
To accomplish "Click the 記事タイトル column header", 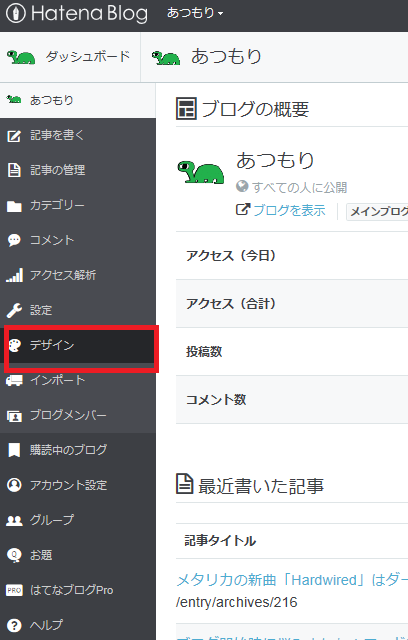I will (220, 541).
